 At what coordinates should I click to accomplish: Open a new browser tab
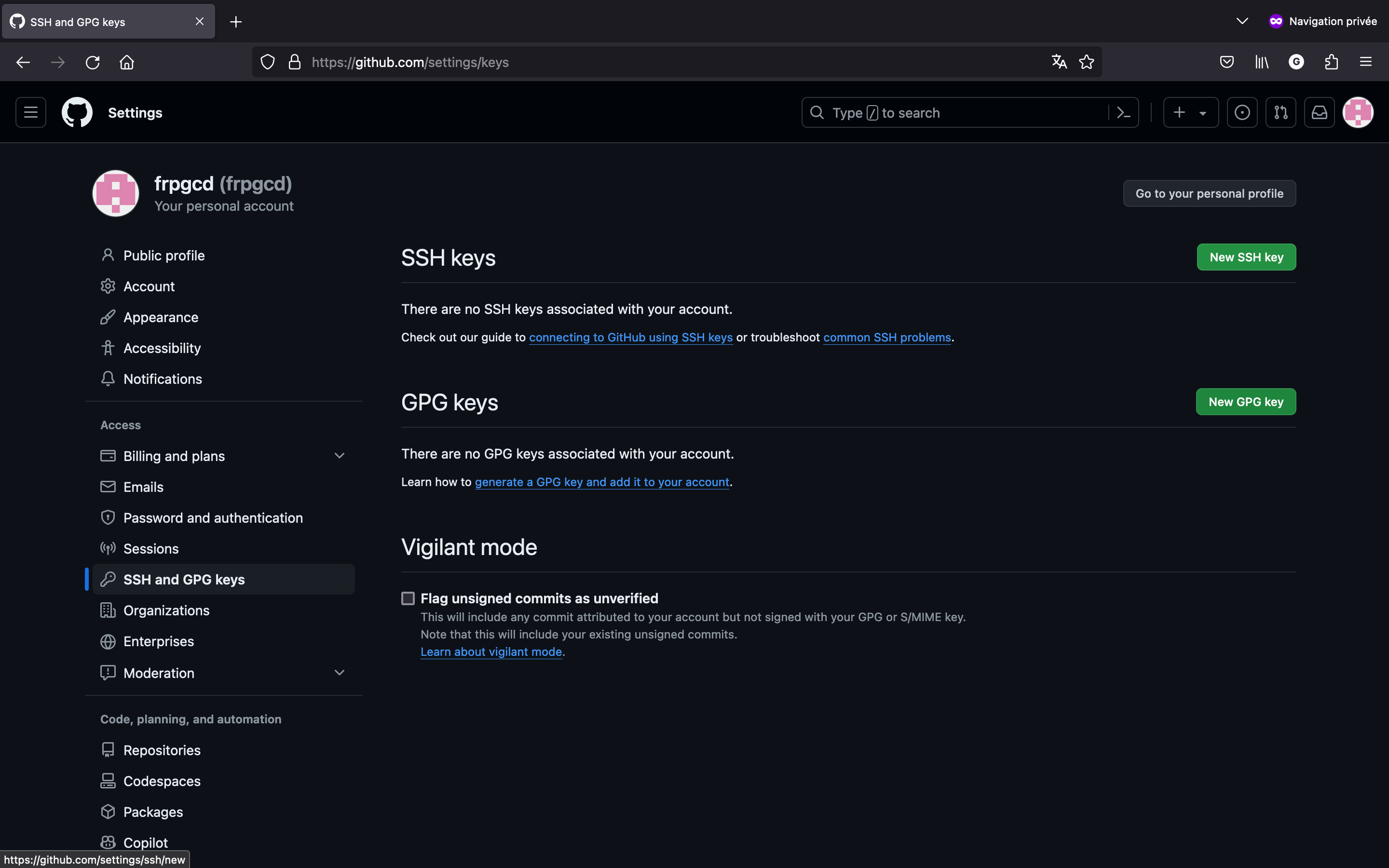[x=236, y=22]
